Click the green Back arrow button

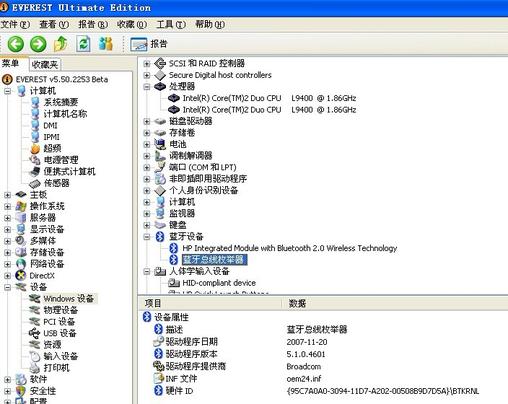click(16, 44)
